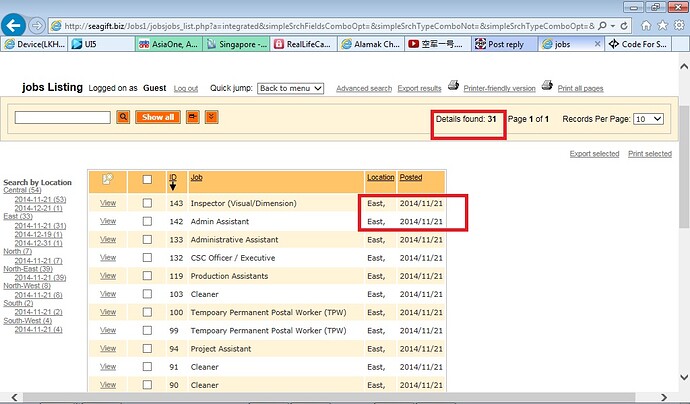Click the address bar search magnifier icon

pyautogui.click(x=602, y=26)
